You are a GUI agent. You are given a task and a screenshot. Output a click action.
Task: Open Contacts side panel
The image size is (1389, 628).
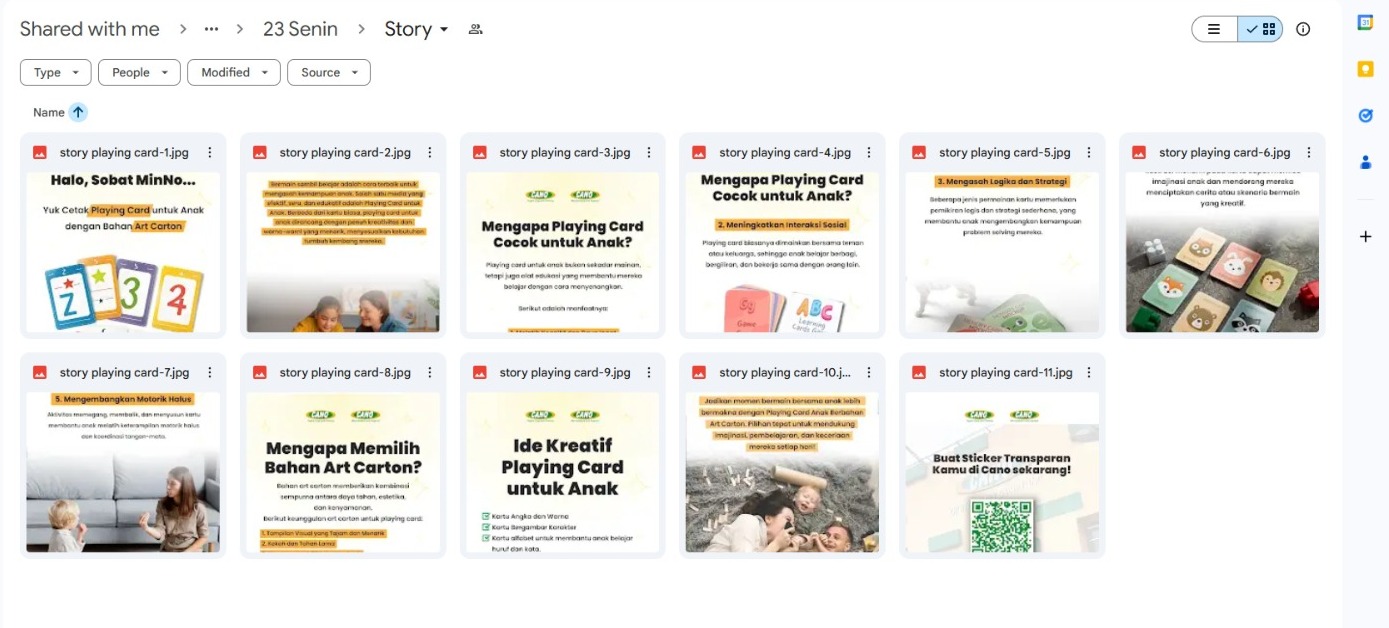tap(1365, 162)
